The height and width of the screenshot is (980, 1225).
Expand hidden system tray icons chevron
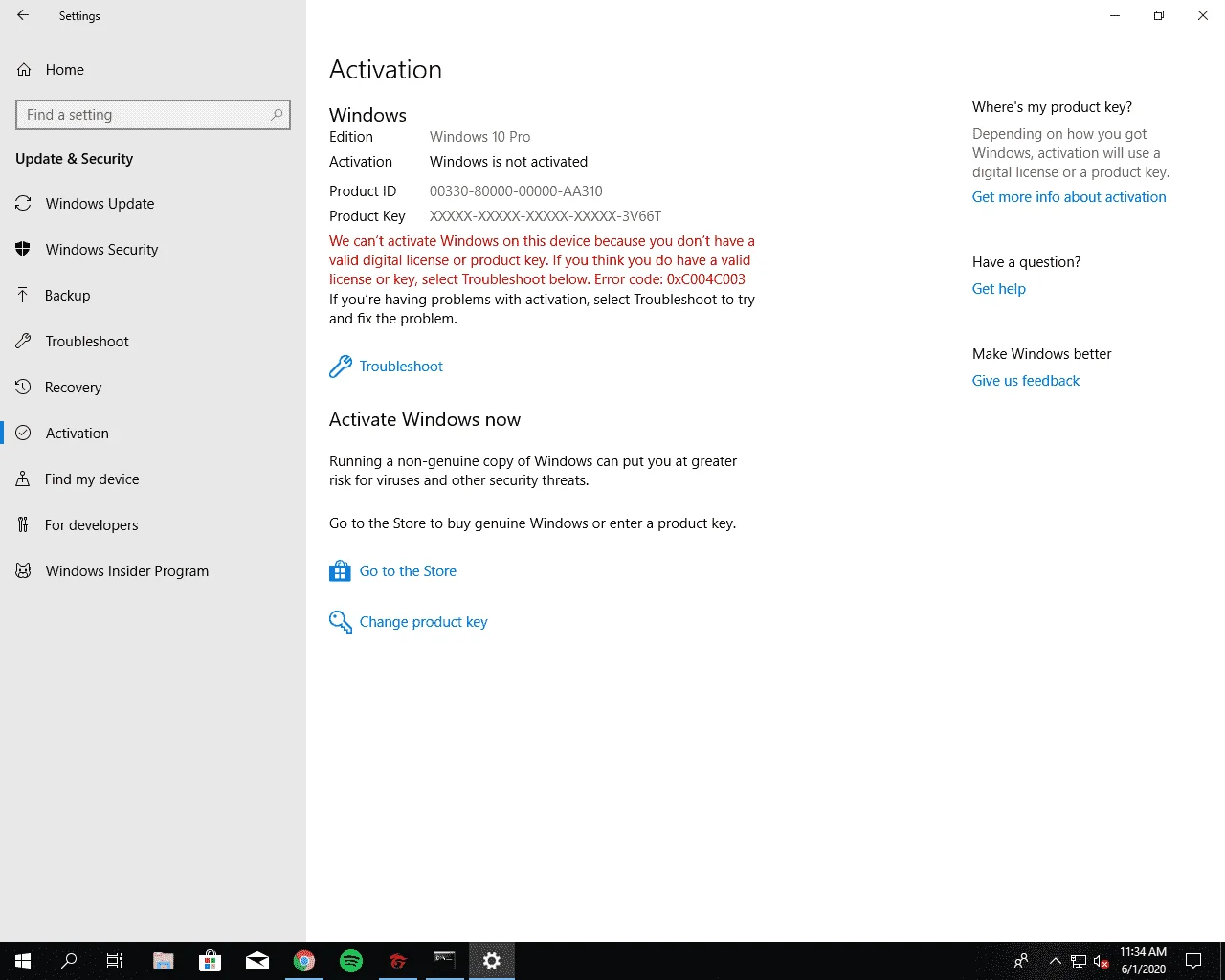point(1056,961)
